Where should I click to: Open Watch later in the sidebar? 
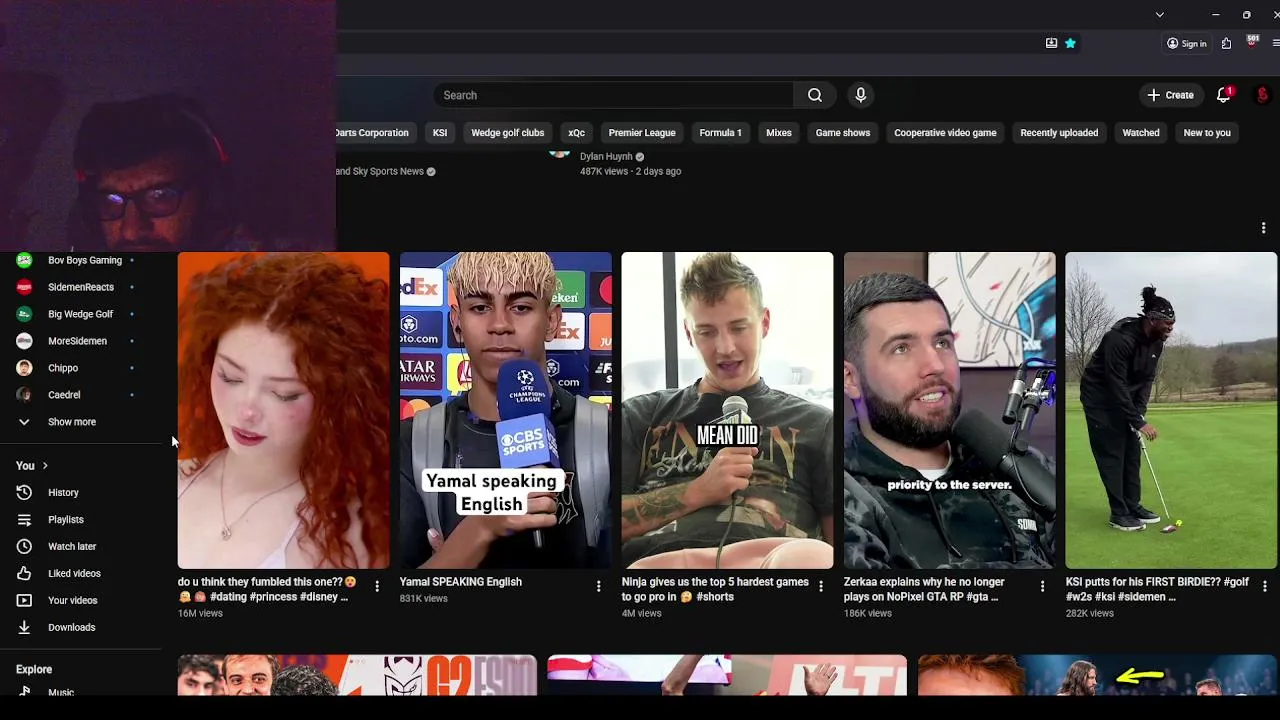(81, 547)
